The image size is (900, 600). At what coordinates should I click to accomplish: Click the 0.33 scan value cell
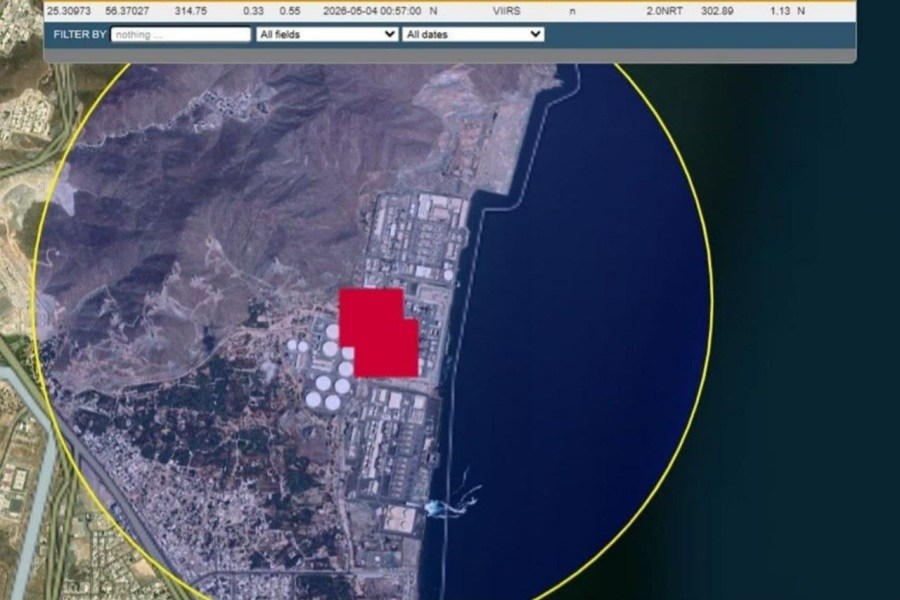(x=253, y=11)
